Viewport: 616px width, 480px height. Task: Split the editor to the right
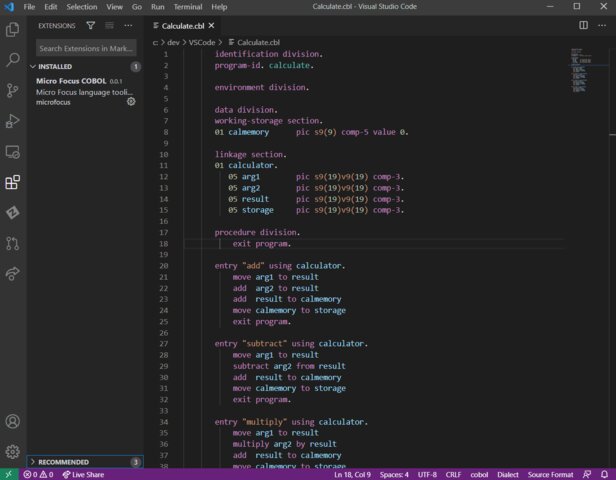point(584,26)
